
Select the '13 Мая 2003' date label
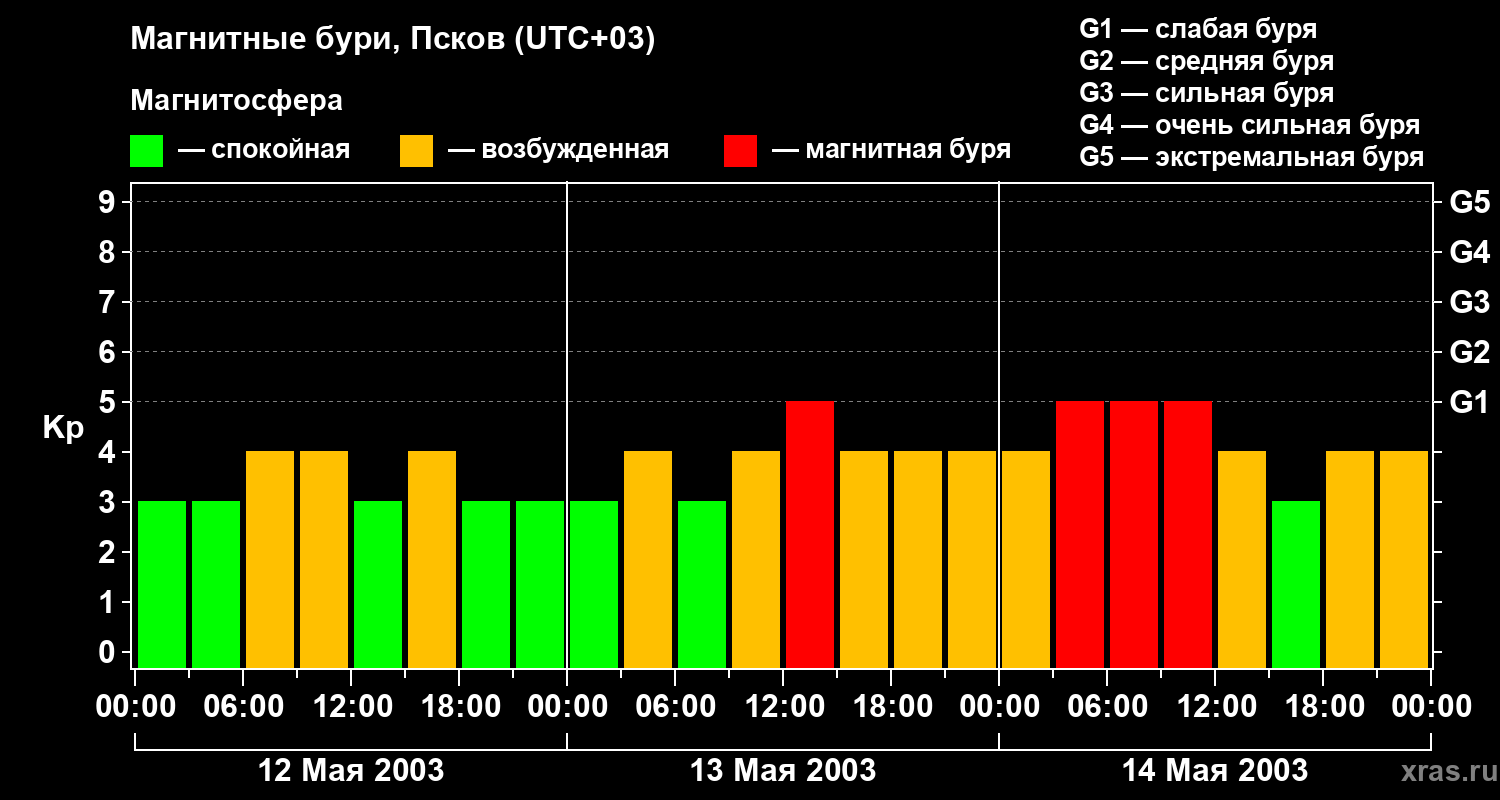(783, 771)
